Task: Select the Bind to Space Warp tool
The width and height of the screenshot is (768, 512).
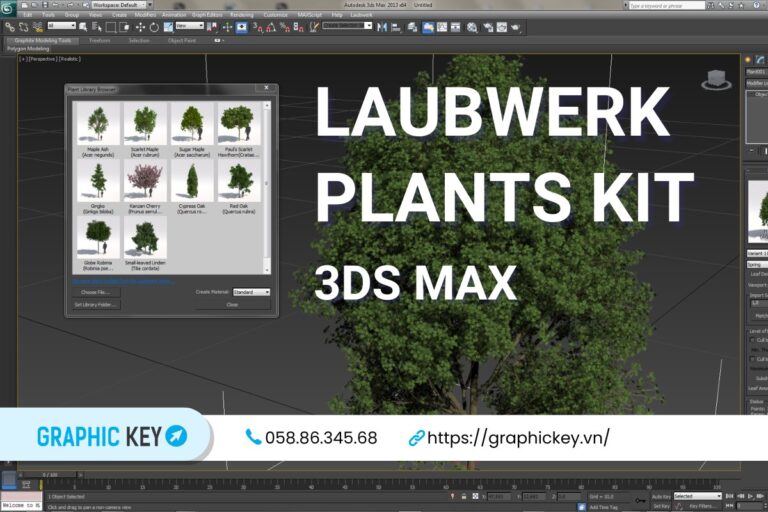Action: click(x=38, y=27)
